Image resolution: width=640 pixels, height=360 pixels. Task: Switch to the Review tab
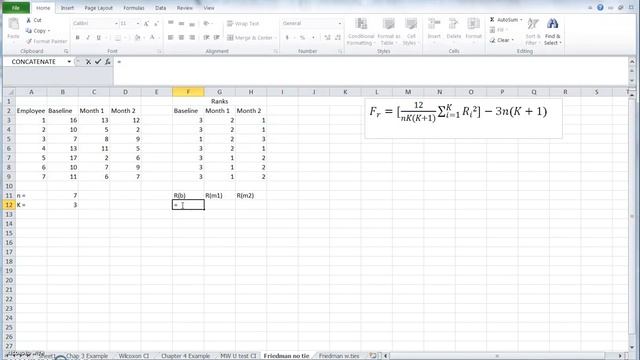(x=184, y=8)
